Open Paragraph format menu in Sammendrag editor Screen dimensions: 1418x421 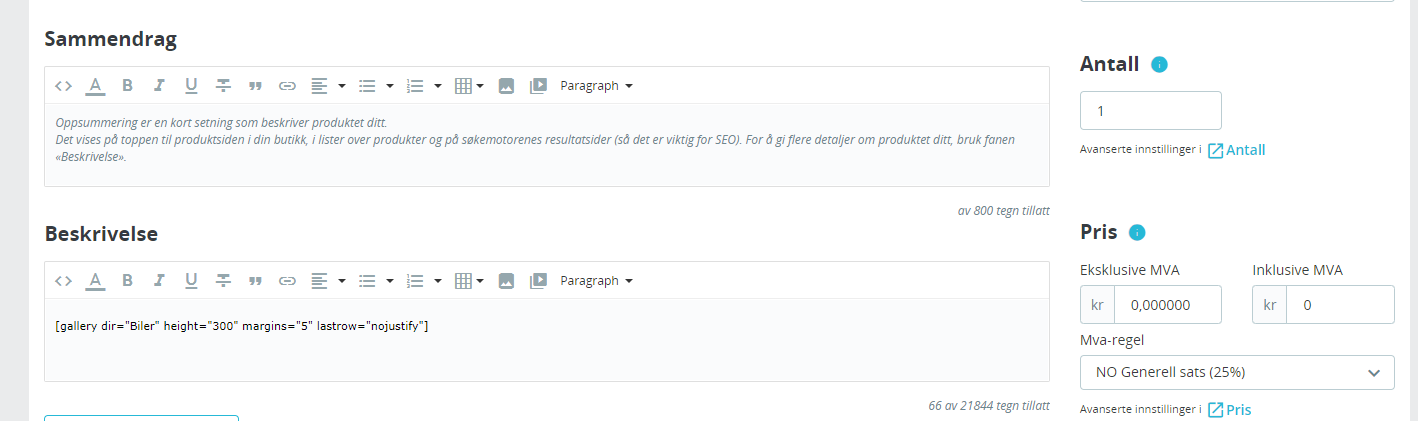click(596, 86)
